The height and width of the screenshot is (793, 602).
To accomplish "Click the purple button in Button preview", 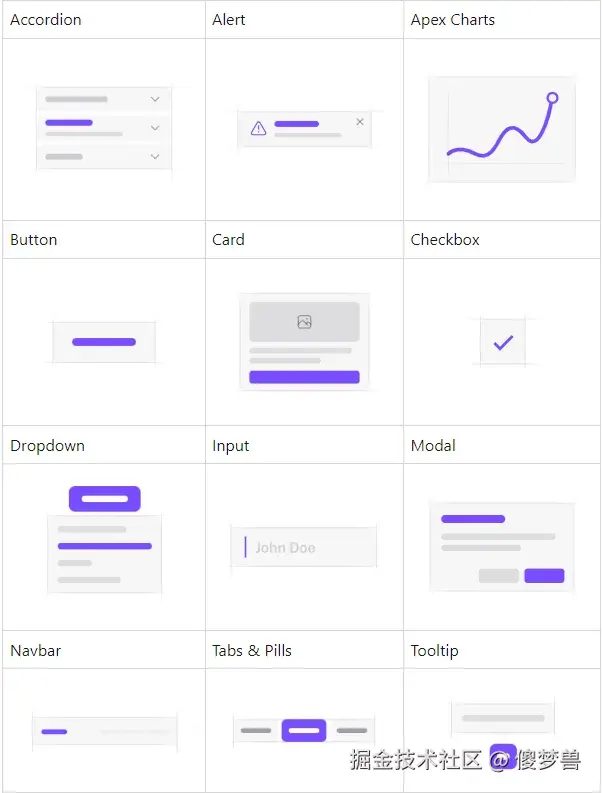I will pyautogui.click(x=103, y=342).
